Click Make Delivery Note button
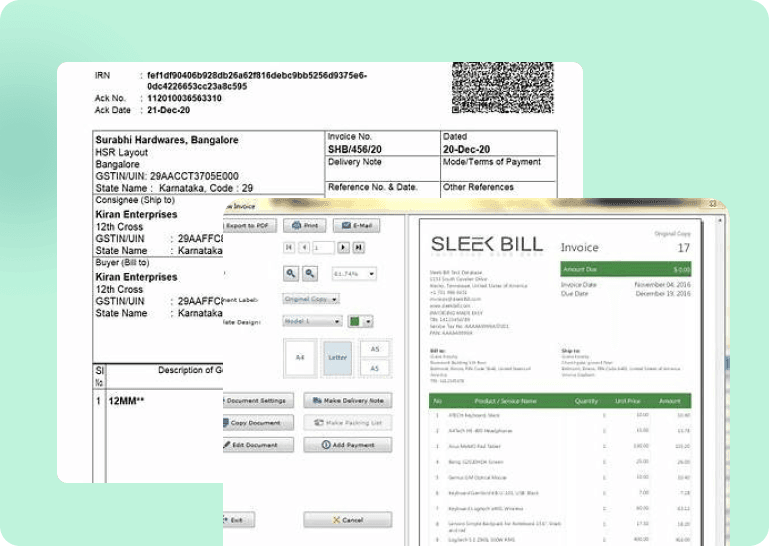The image size is (769, 546). [348, 400]
